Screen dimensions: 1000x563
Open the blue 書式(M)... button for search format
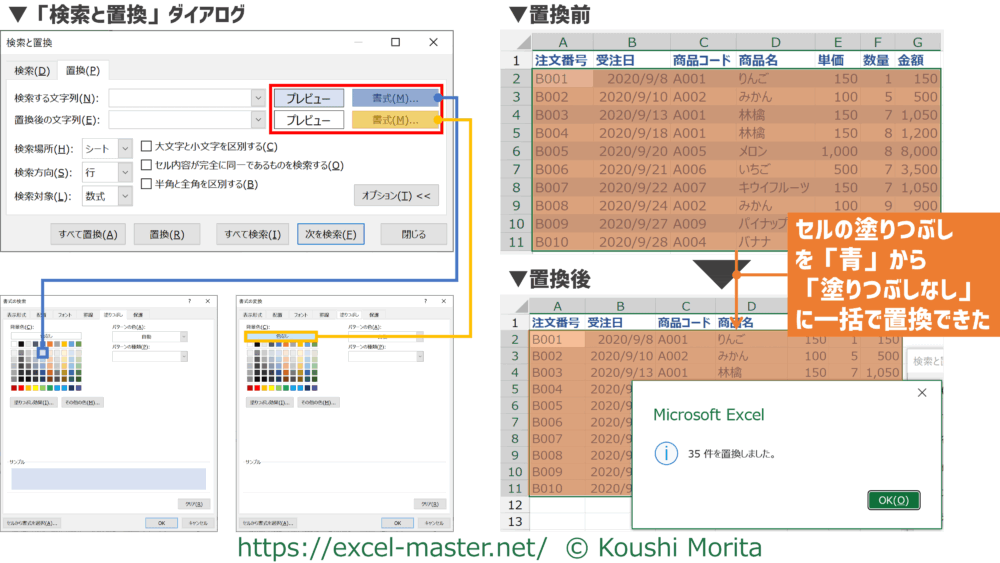[396, 98]
